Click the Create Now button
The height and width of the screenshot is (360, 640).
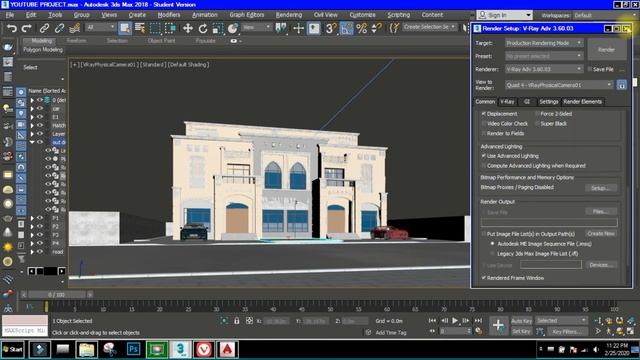[x=601, y=233]
